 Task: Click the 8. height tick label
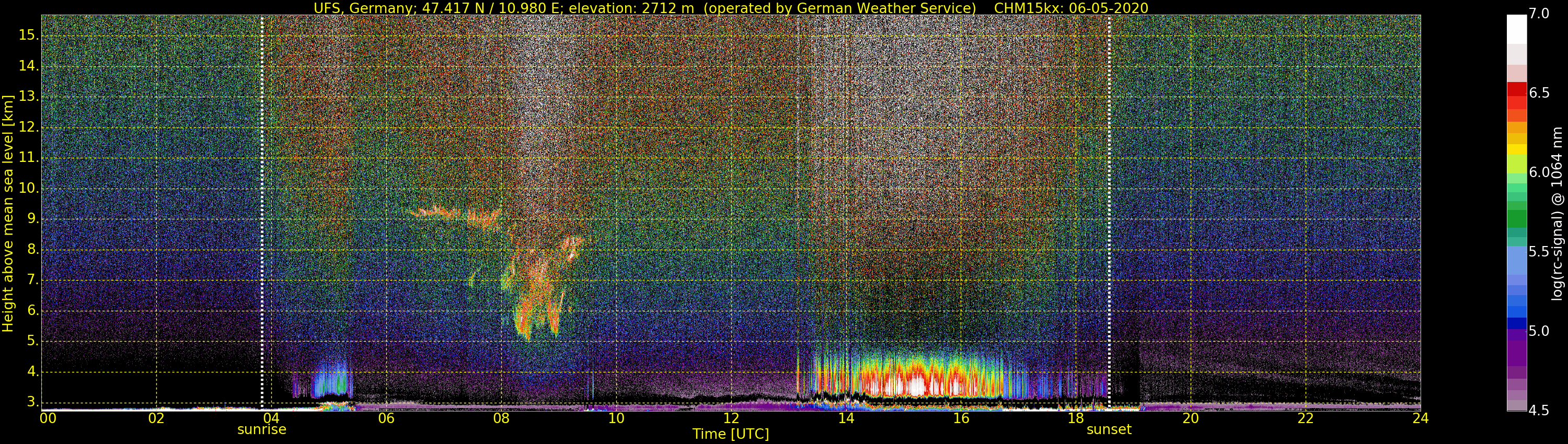coord(33,249)
